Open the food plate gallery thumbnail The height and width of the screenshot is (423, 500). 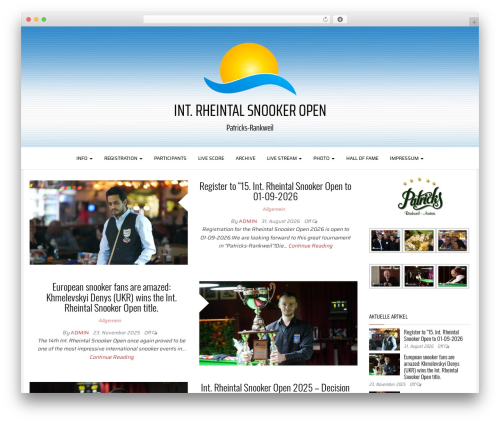(x=419, y=240)
